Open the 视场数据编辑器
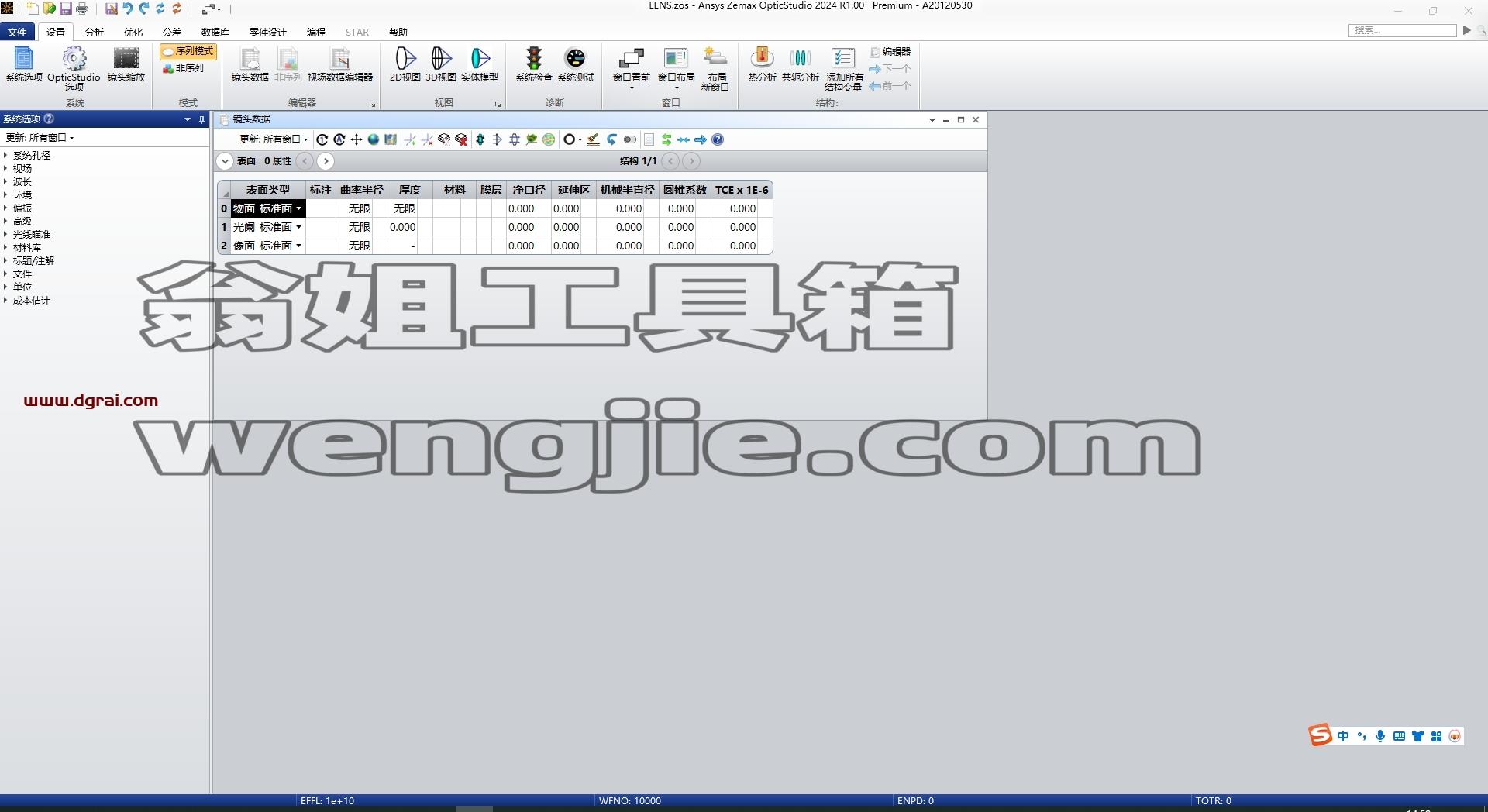The height and width of the screenshot is (812, 1488). (339, 65)
